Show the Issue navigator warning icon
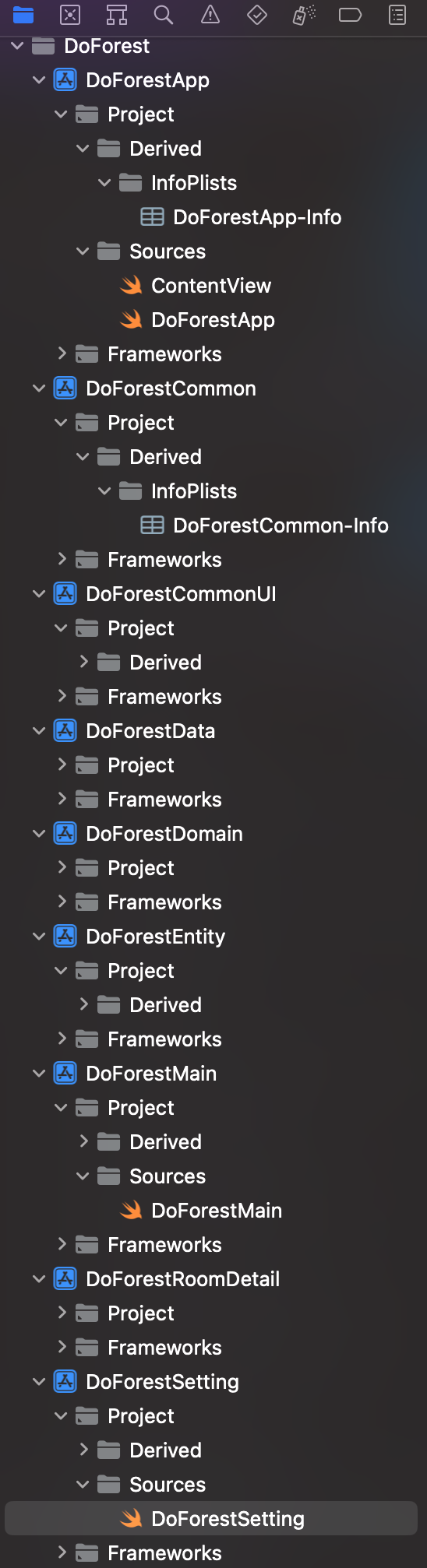The width and height of the screenshot is (427, 1568). coord(210,15)
